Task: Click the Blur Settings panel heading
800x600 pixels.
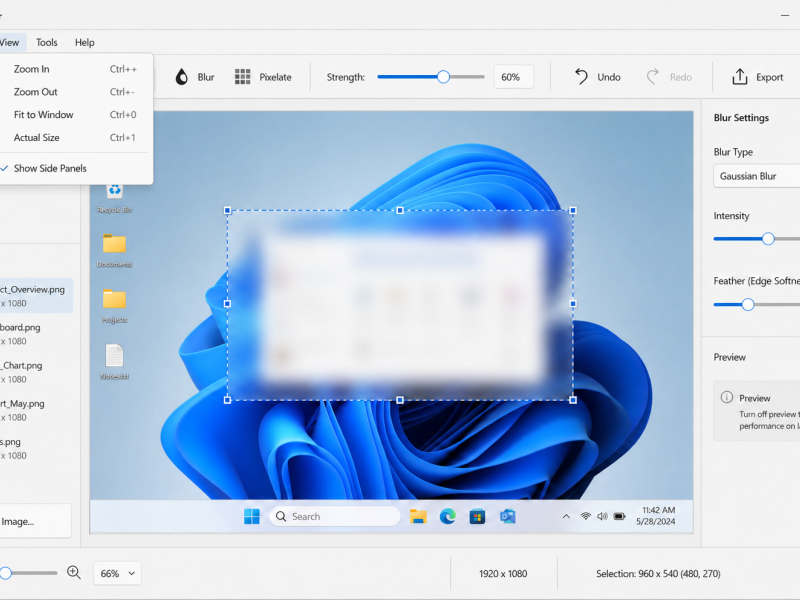Action: pyautogui.click(x=741, y=118)
